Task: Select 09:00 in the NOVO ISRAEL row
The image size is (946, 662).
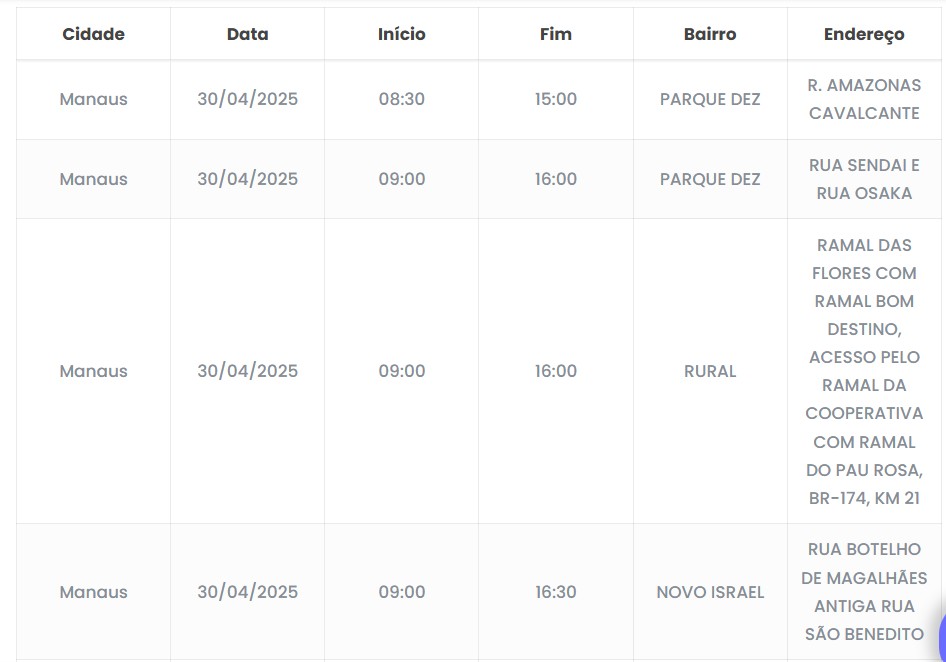Action: pyautogui.click(x=401, y=592)
